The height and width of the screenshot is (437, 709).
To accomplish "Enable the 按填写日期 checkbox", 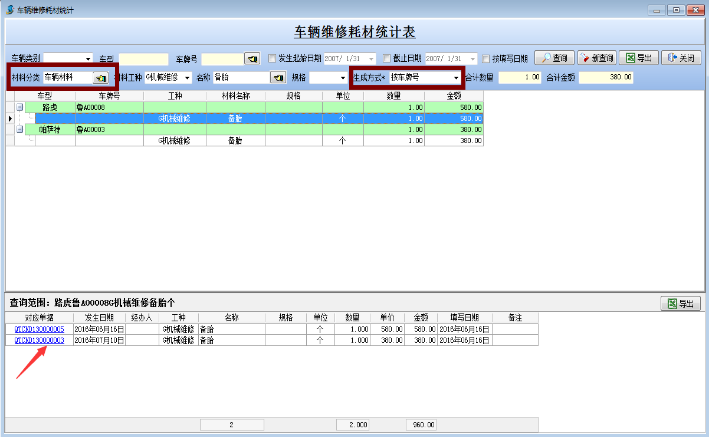I will (486, 59).
